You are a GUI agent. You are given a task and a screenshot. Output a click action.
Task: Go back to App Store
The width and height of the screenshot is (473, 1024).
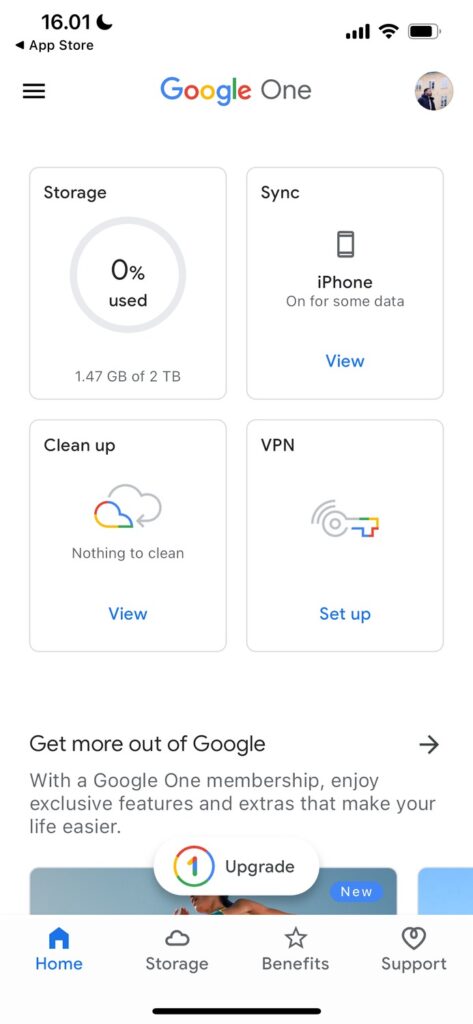point(54,45)
